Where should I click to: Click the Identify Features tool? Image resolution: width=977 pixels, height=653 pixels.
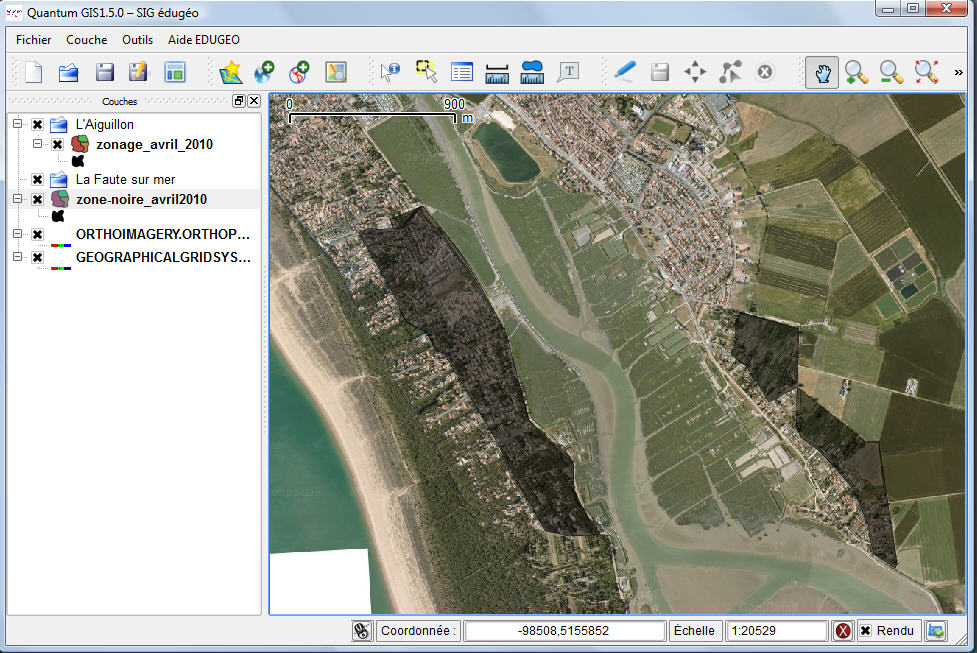(x=390, y=72)
